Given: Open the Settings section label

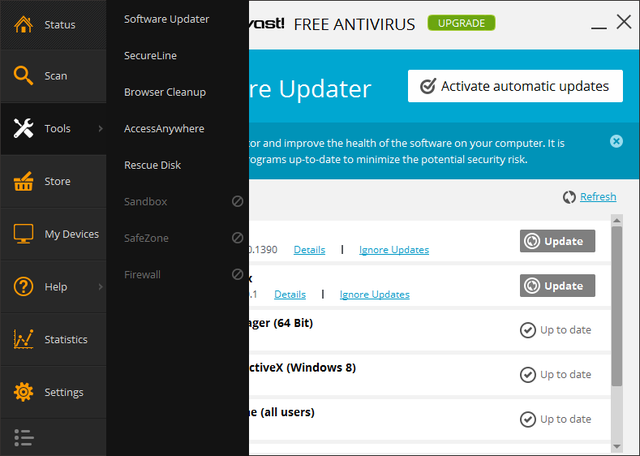Looking at the screenshot, I should [64, 392].
